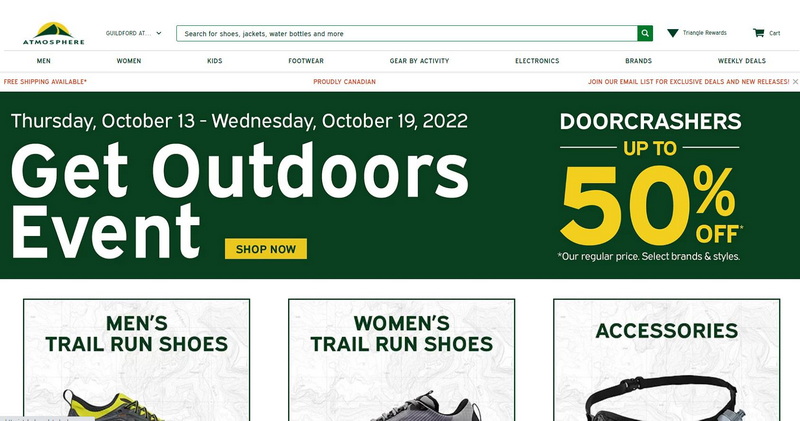Open the Men menu
The height and width of the screenshot is (421, 800).
coord(44,61)
